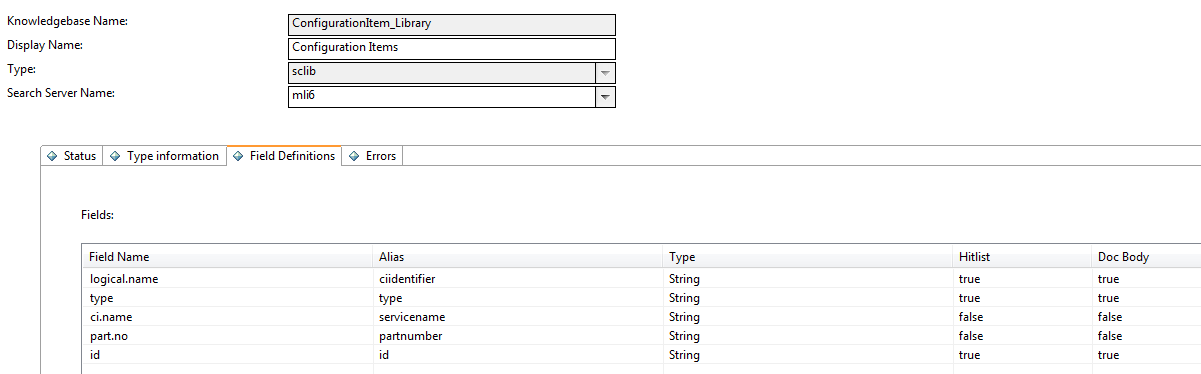The height and width of the screenshot is (374, 1201).
Task: Click the diamond icon on Errors tab
Action: click(354, 156)
